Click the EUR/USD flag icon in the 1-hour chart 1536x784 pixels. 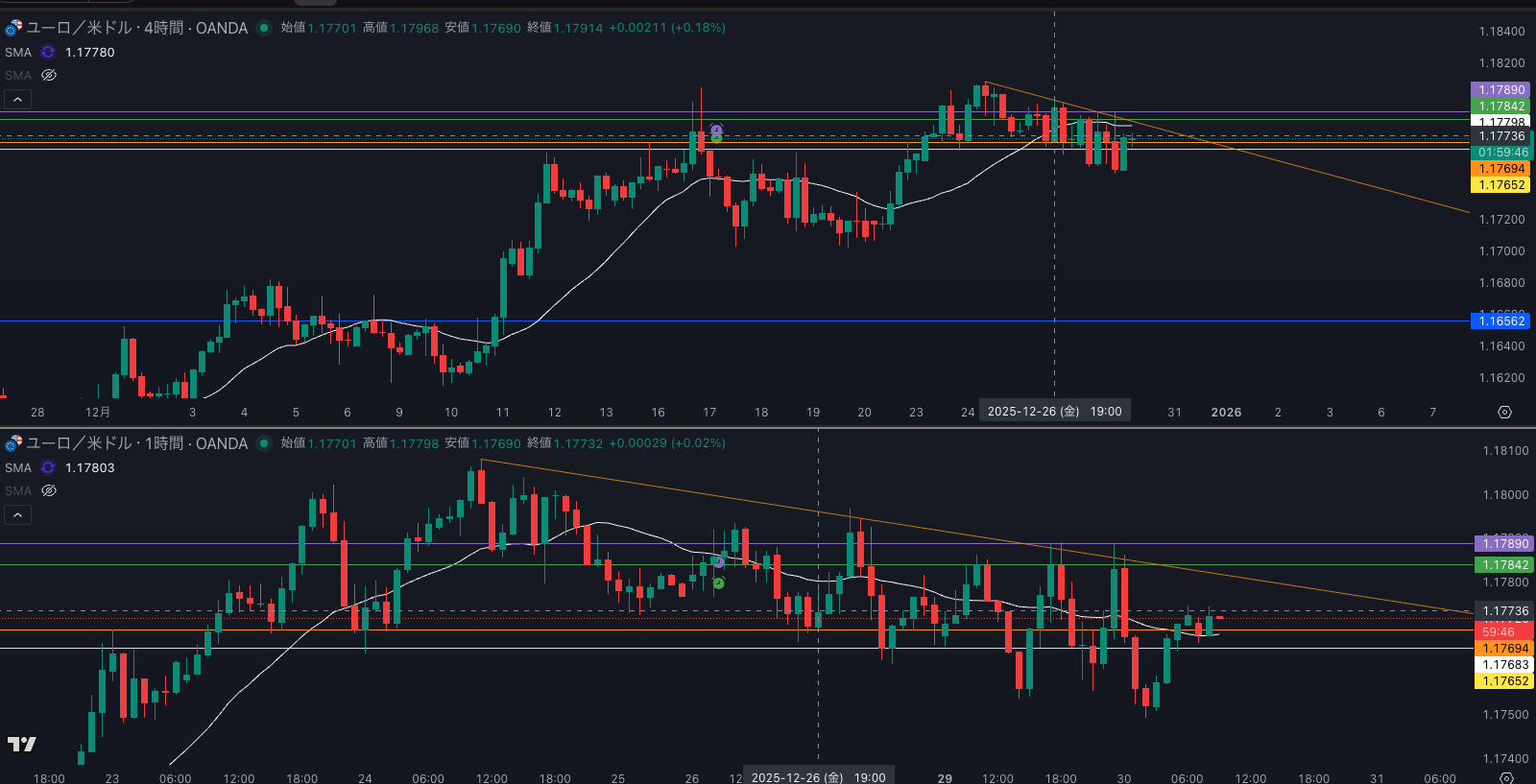tap(13, 443)
